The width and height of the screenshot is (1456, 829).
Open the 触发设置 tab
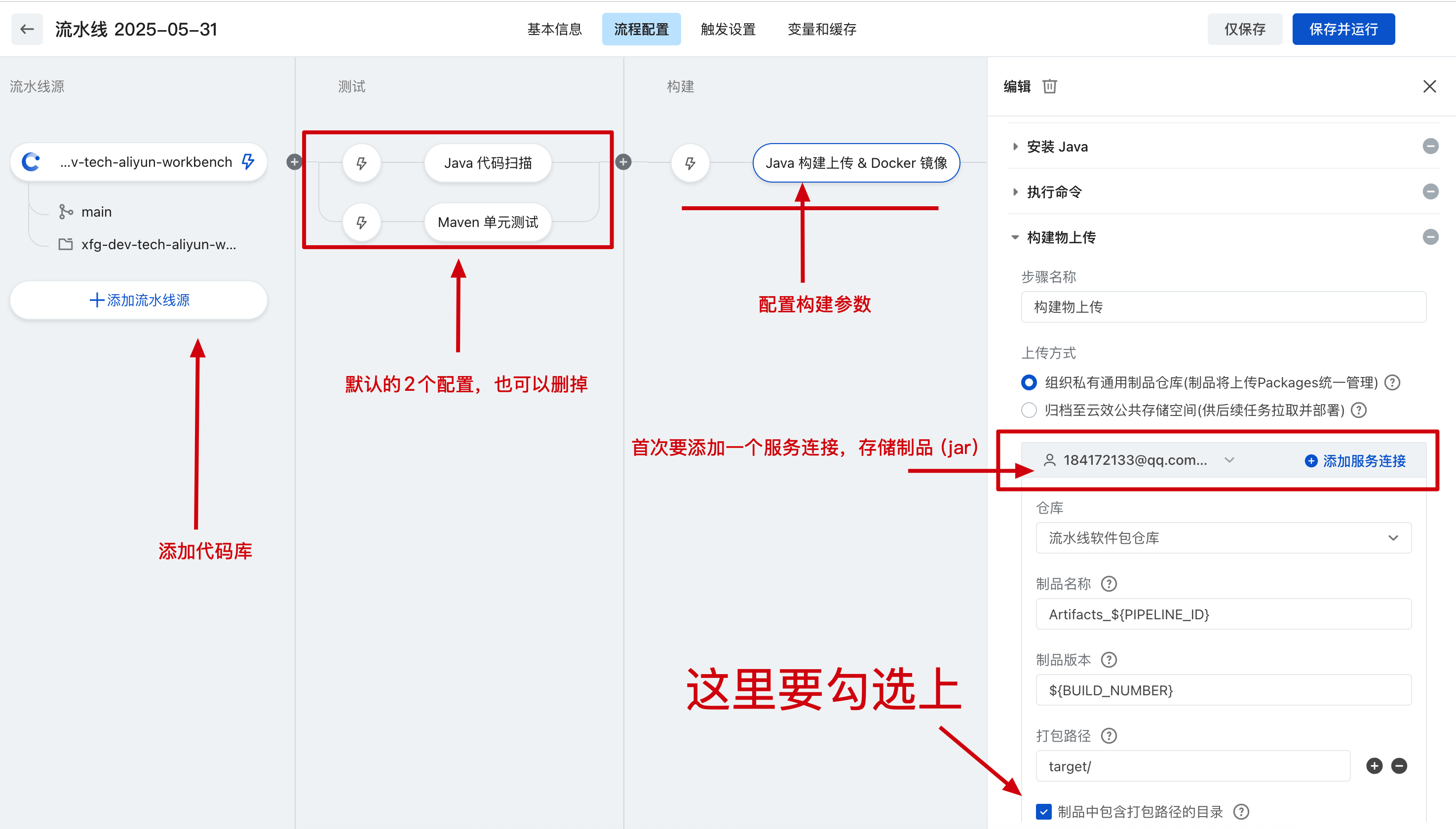pos(728,29)
